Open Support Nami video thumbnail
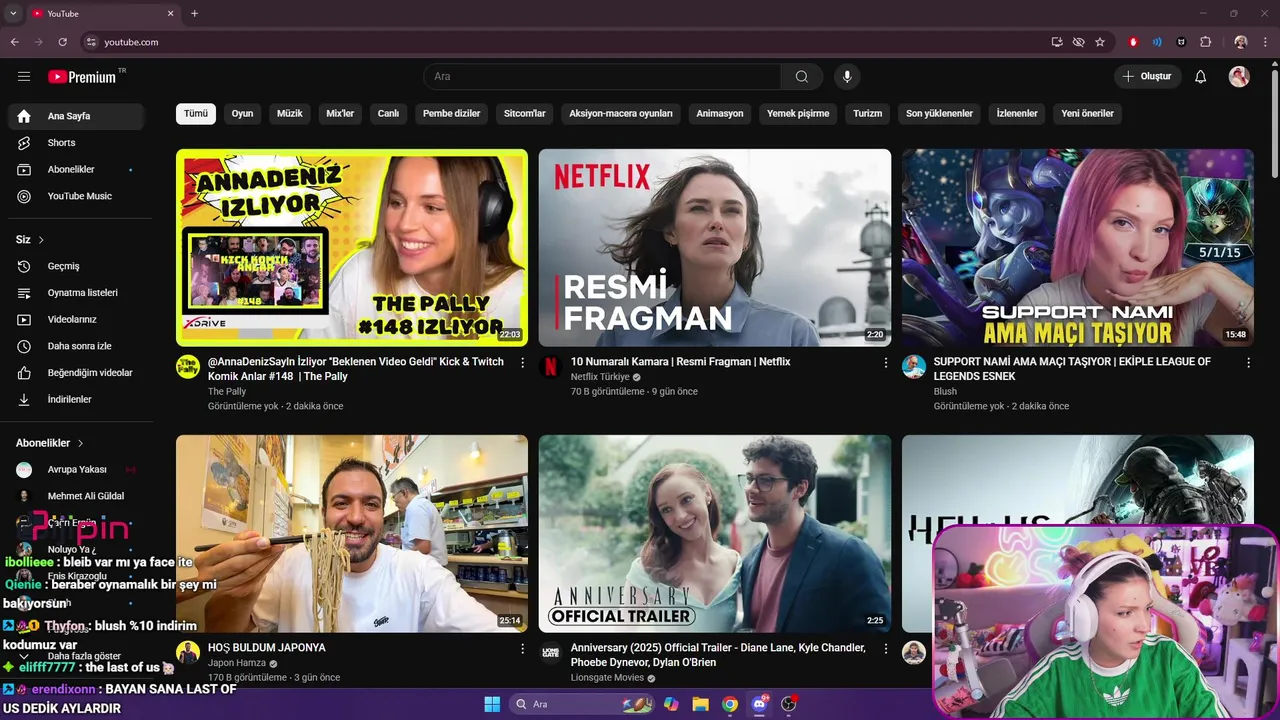The image size is (1280, 720). pos(1078,248)
